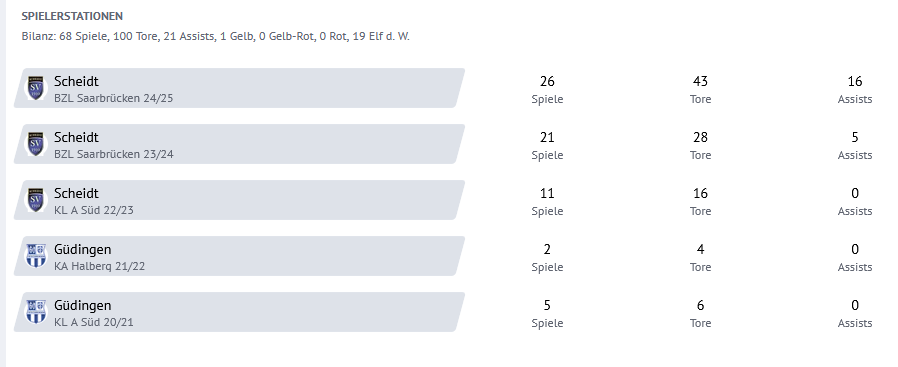Click the Bilanz summary line
The image size is (898, 367).
[x=215, y=37]
